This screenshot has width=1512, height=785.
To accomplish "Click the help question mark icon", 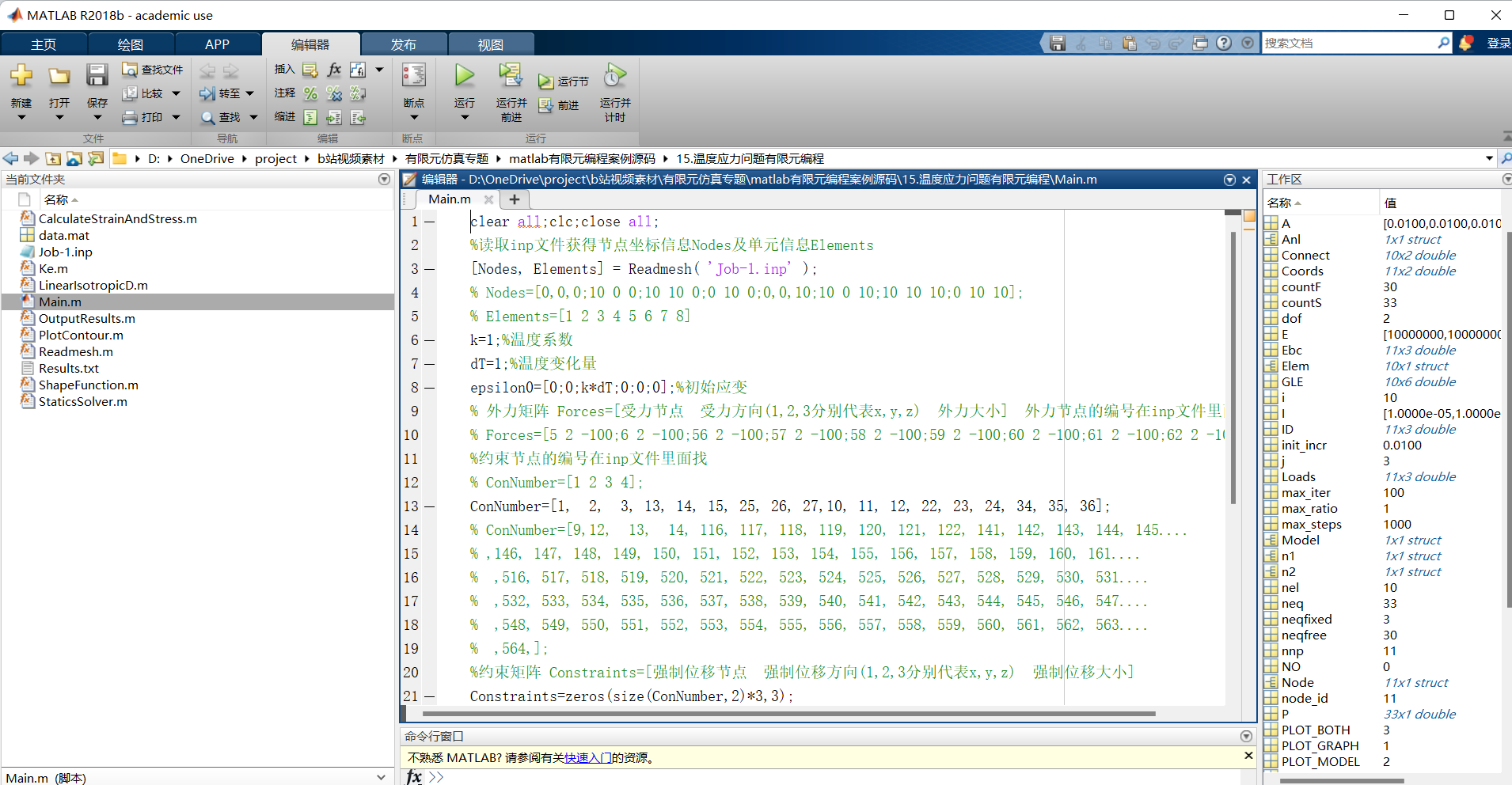I will pos(1224,44).
